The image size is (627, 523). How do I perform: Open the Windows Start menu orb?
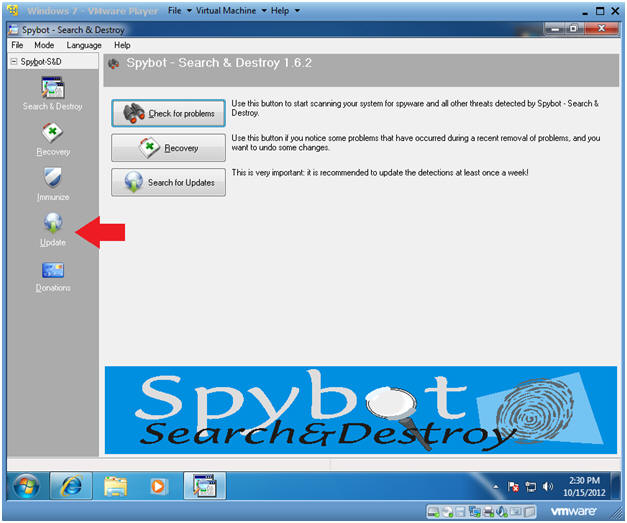pyautogui.click(x=26, y=486)
